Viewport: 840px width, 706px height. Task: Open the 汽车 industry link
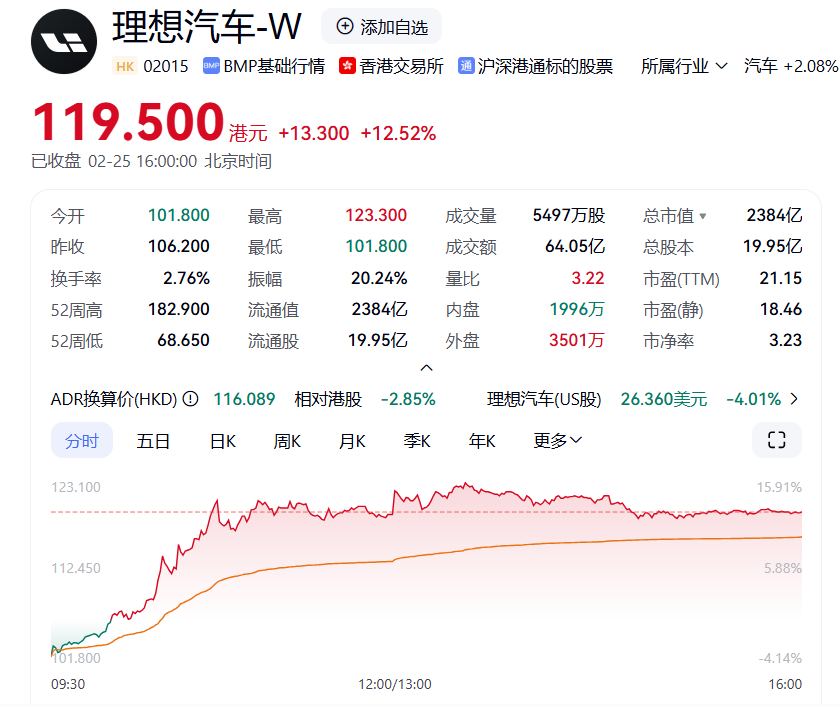click(x=761, y=66)
